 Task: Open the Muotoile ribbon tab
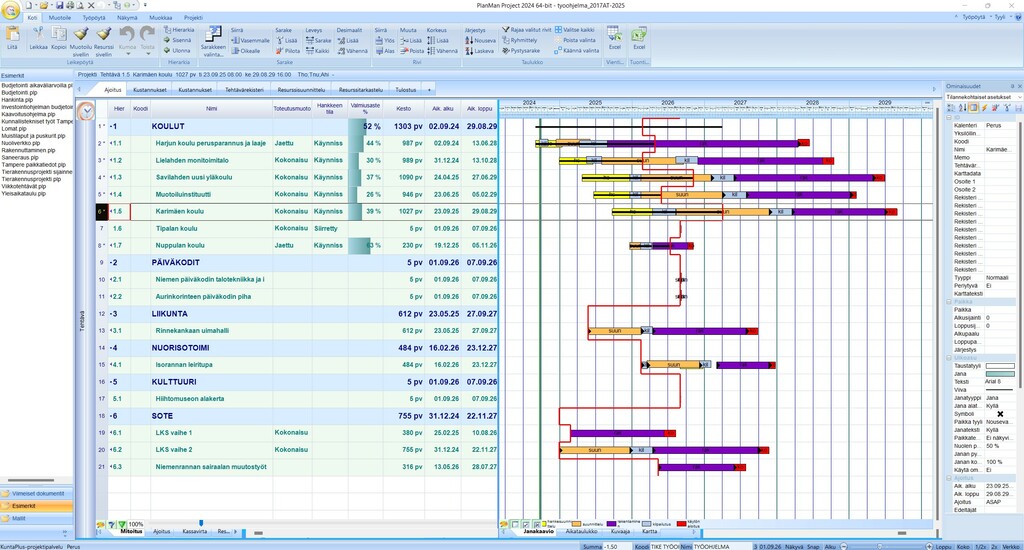coord(60,18)
